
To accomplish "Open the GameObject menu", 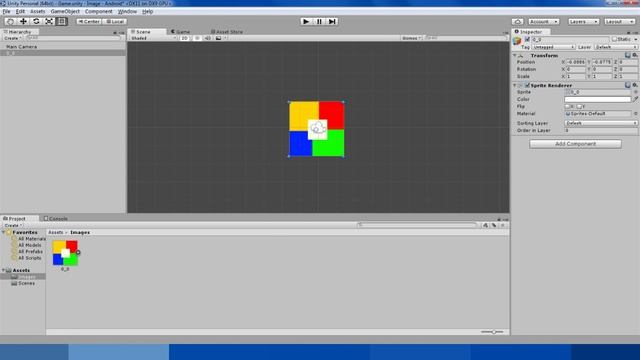I will point(65,11).
